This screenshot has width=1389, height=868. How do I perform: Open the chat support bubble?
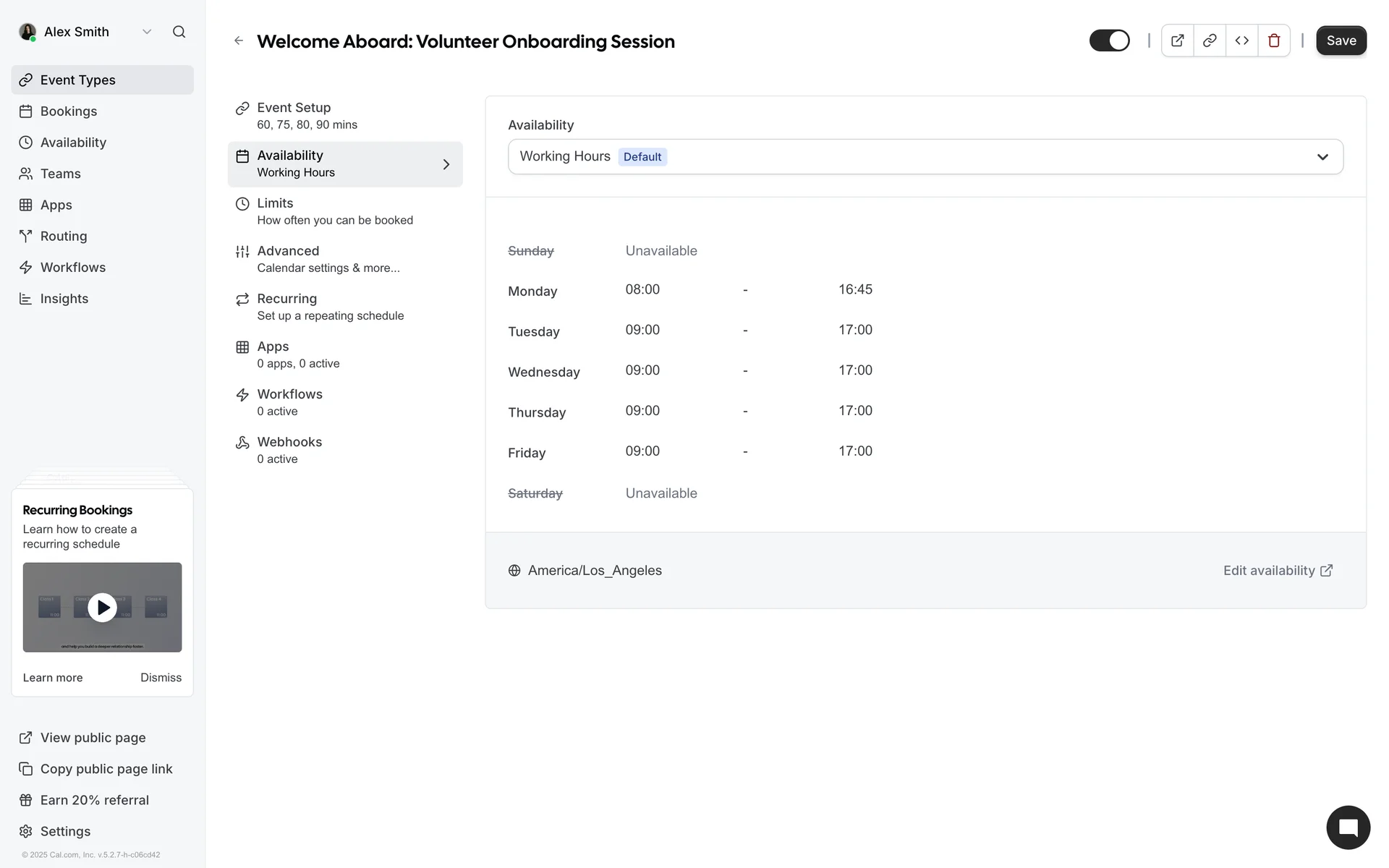click(x=1348, y=827)
